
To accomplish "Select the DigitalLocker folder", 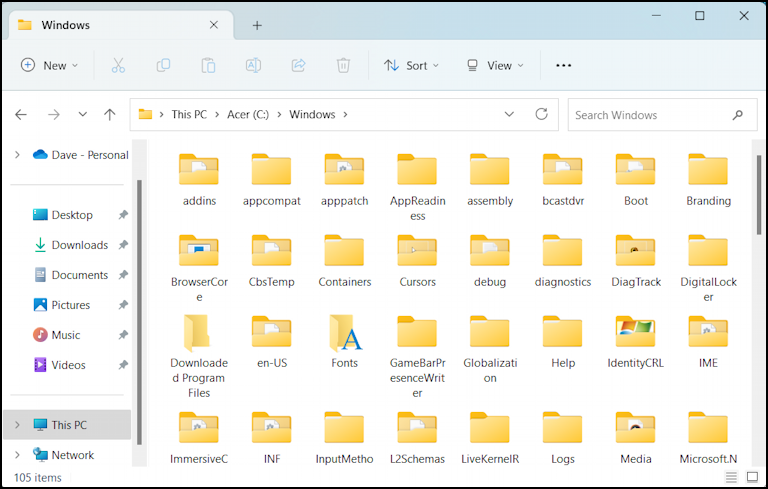I will click(708, 269).
